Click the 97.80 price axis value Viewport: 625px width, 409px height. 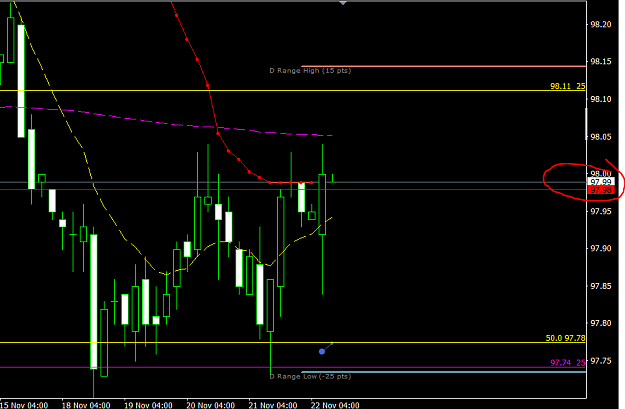point(601,323)
